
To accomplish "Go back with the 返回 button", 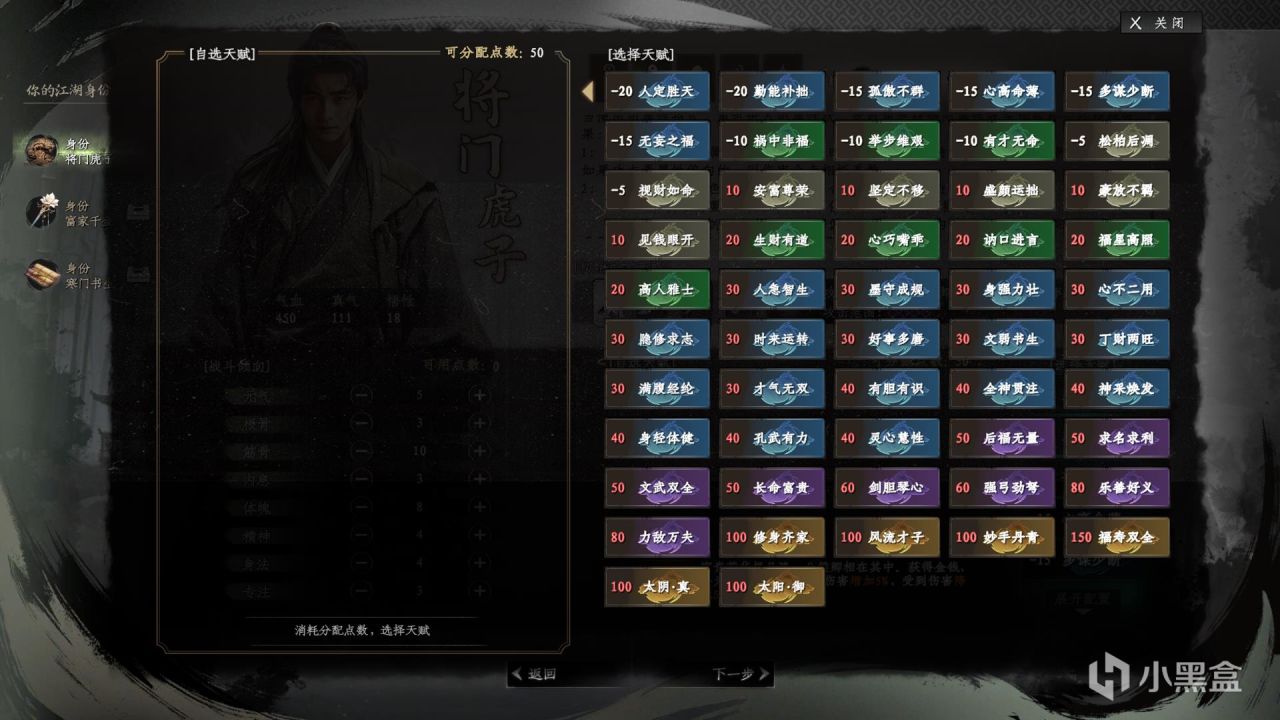I will (536, 674).
